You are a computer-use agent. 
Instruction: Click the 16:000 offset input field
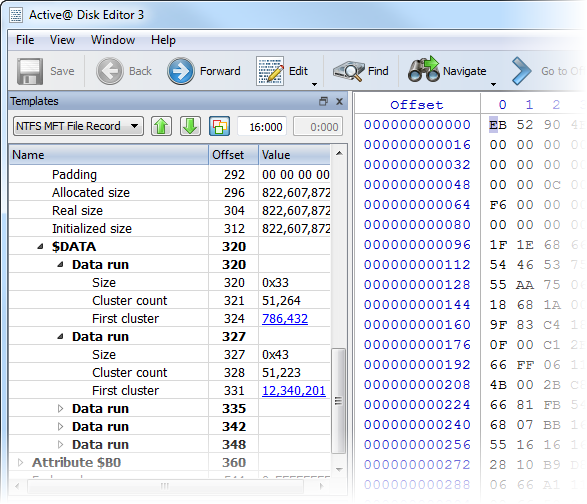tap(262, 127)
